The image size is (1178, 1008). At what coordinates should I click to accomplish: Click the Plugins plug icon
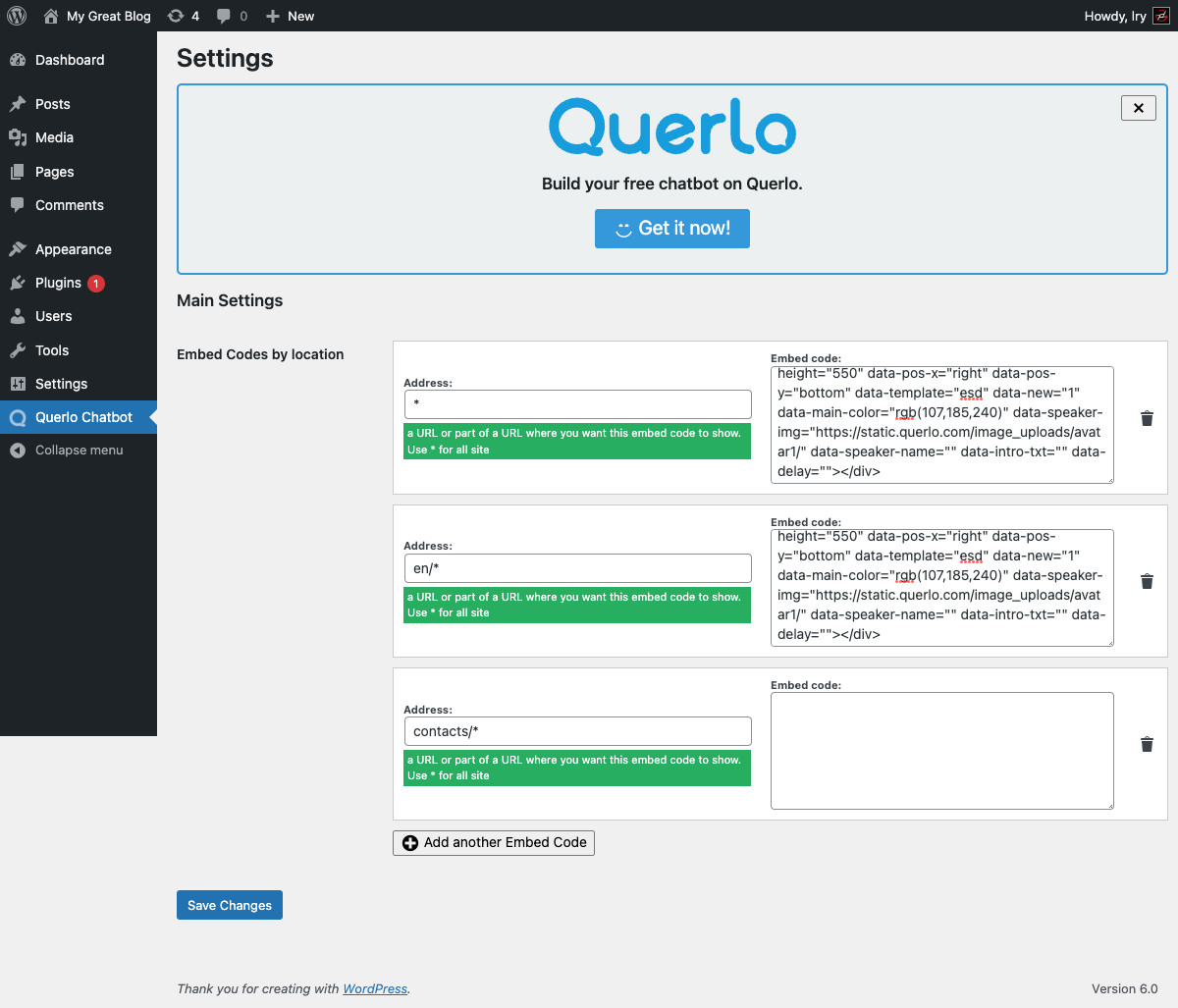(18, 283)
